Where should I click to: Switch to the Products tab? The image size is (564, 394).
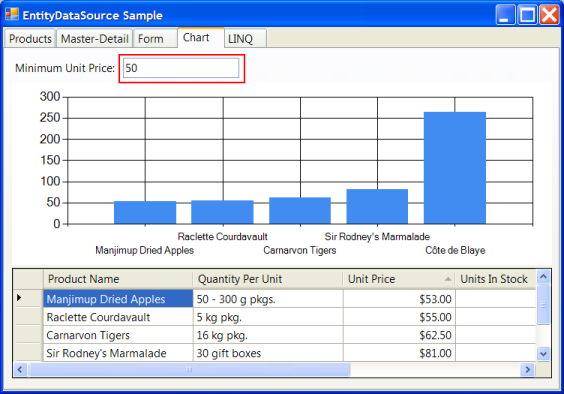[x=30, y=39]
